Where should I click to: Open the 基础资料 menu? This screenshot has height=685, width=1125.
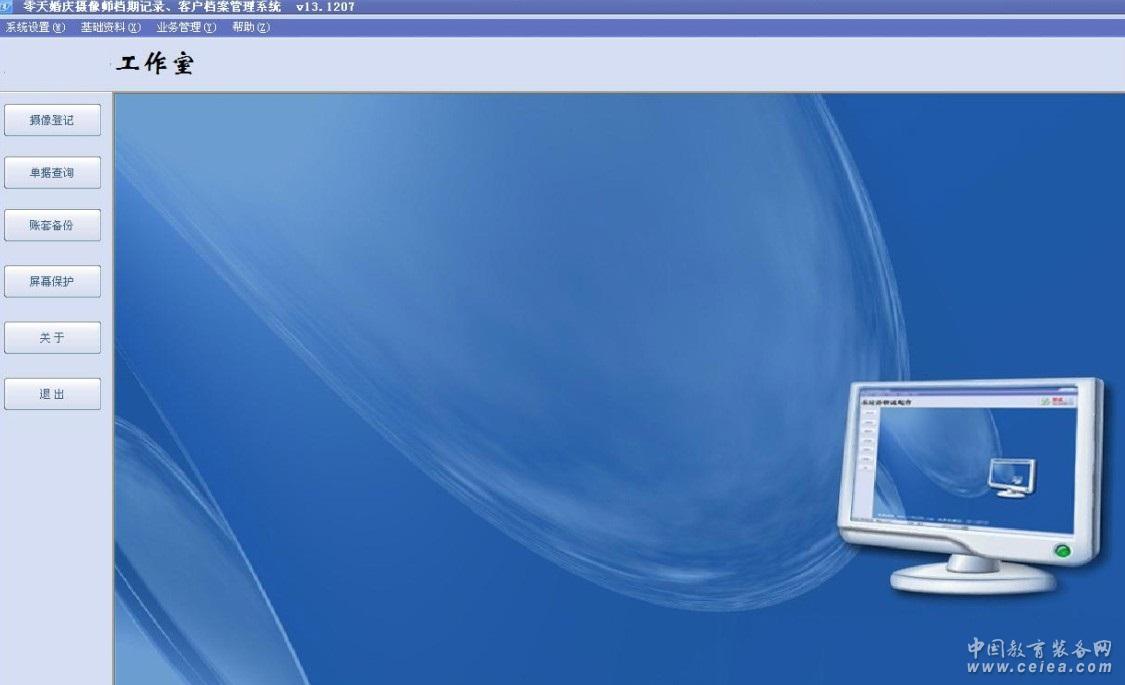coord(111,27)
